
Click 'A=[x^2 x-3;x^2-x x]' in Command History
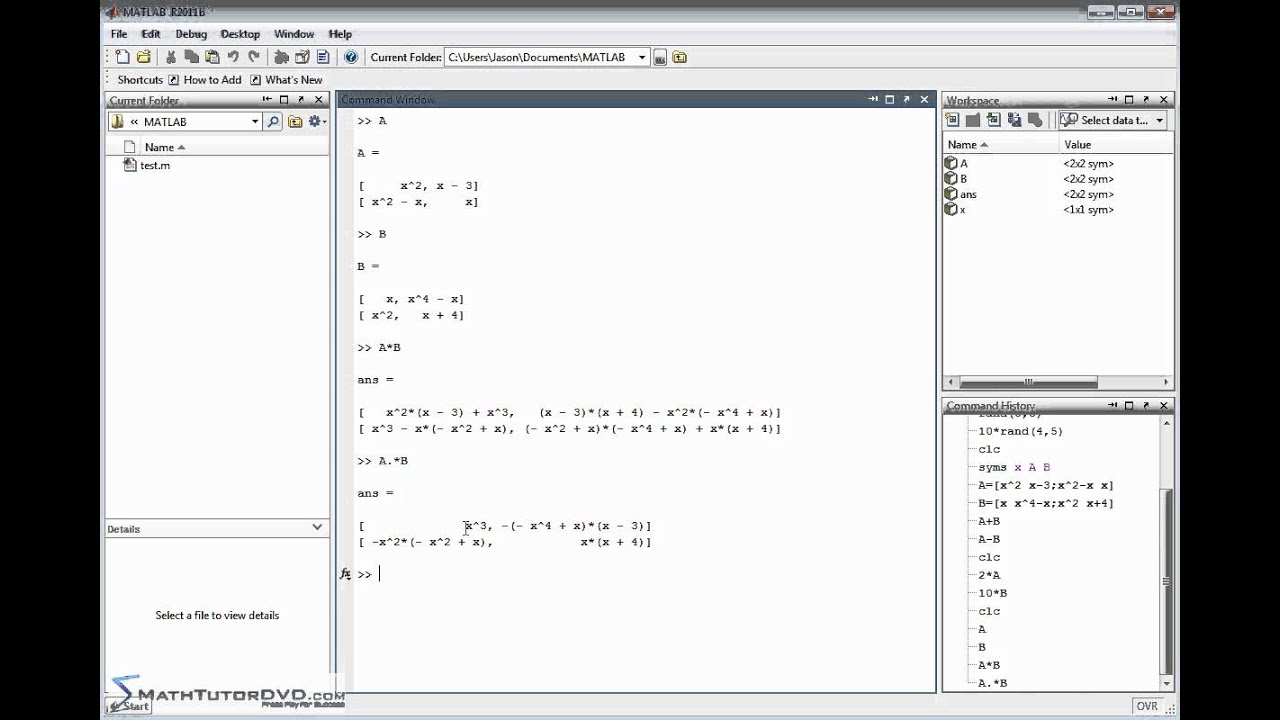[x=1045, y=485]
